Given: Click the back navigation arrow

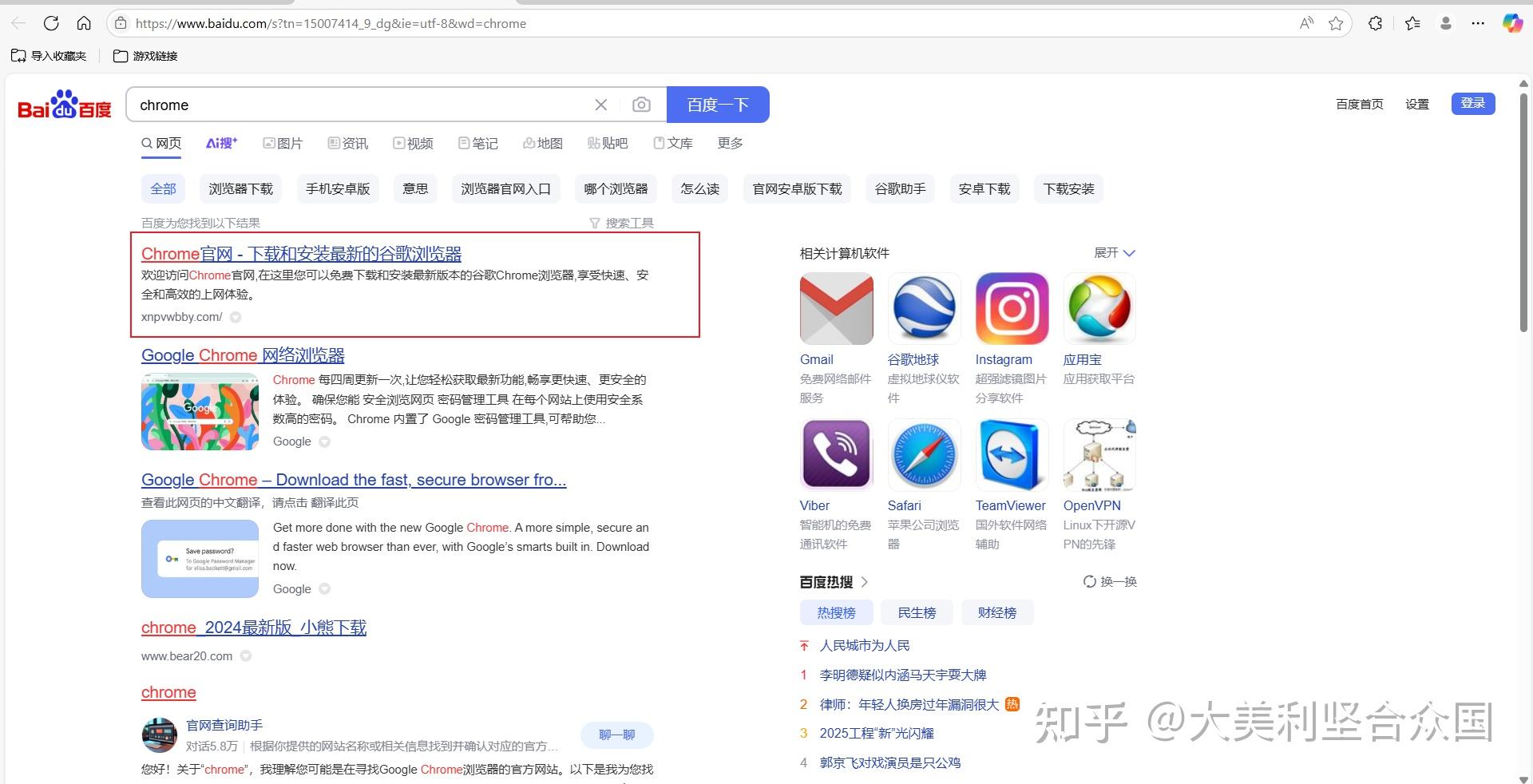Looking at the screenshot, I should pyautogui.click(x=18, y=23).
